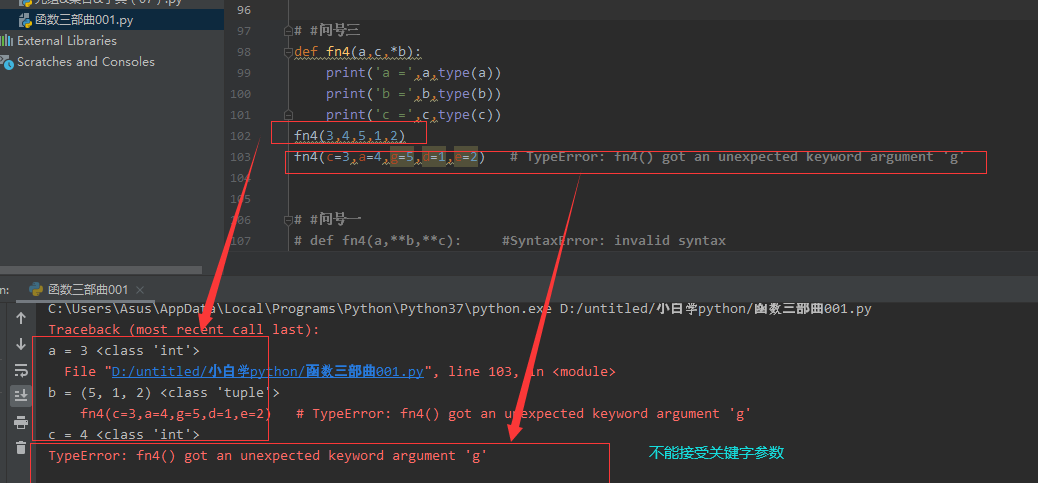Viewport: 1038px width, 483px height.
Task: Click gutter line number 102
Action: (x=241, y=136)
